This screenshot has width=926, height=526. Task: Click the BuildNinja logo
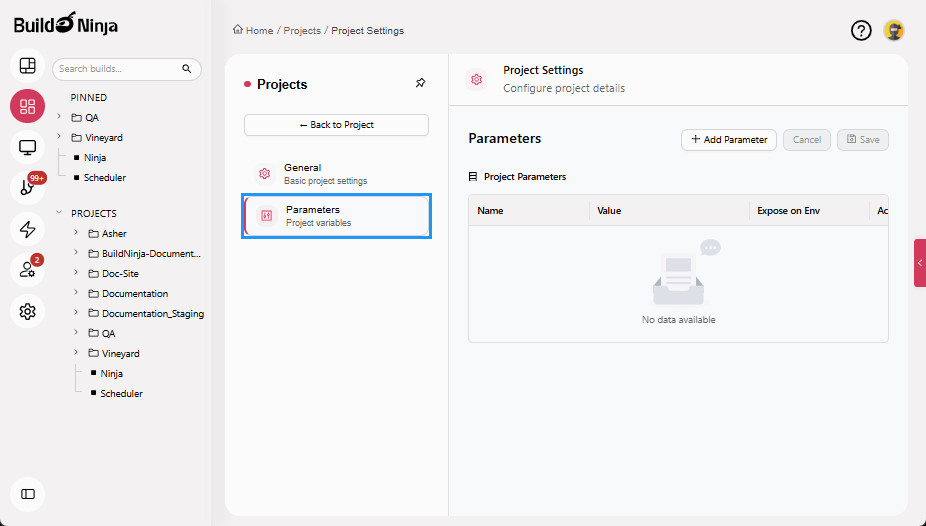pos(66,24)
